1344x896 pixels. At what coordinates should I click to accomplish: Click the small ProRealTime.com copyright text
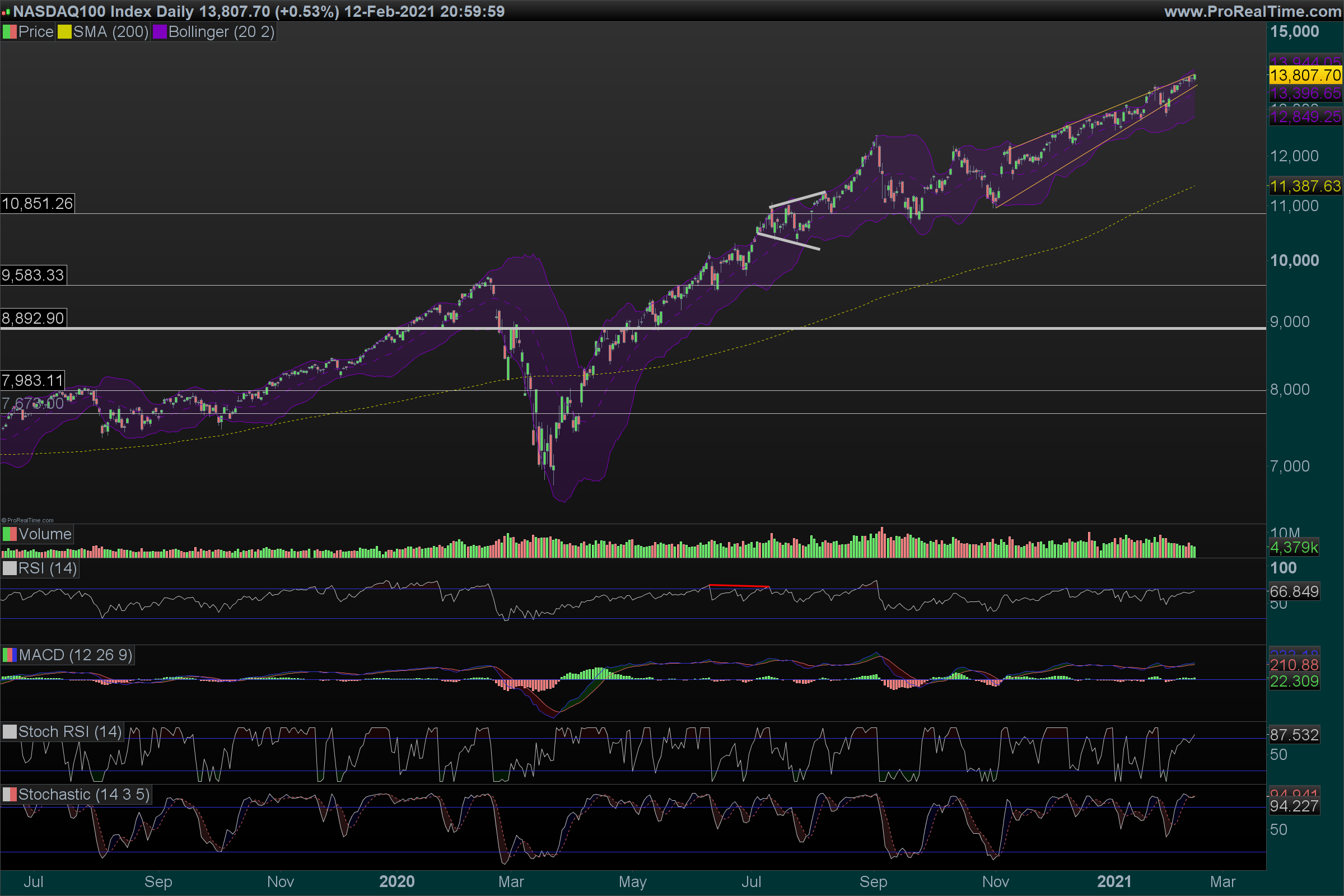coord(27,520)
